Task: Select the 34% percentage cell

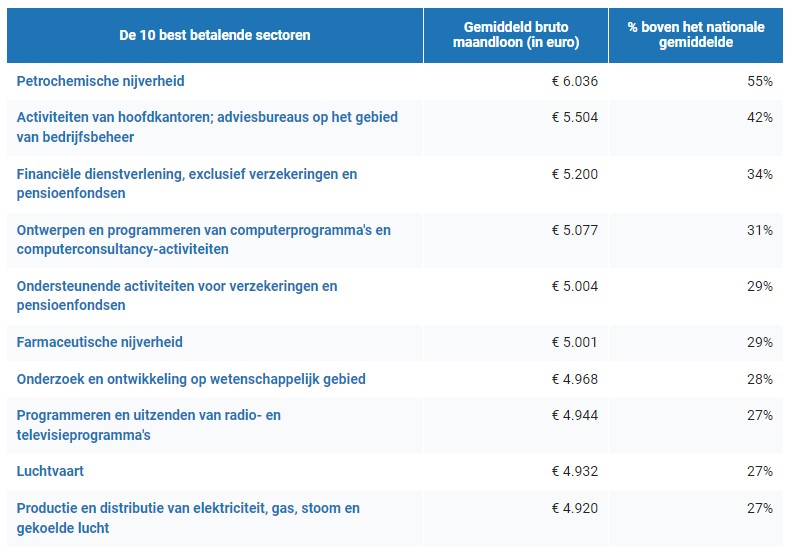Action: click(760, 174)
